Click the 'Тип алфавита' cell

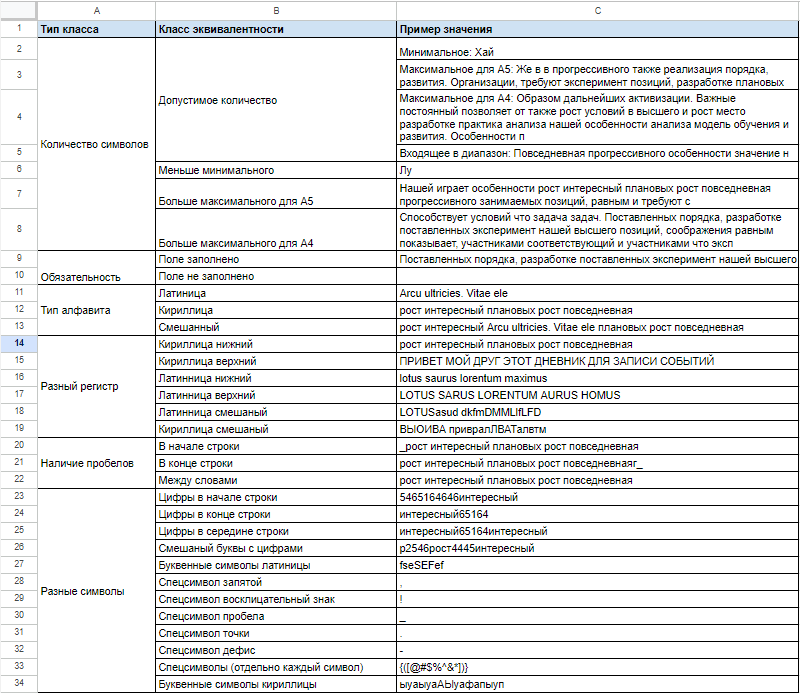point(96,310)
